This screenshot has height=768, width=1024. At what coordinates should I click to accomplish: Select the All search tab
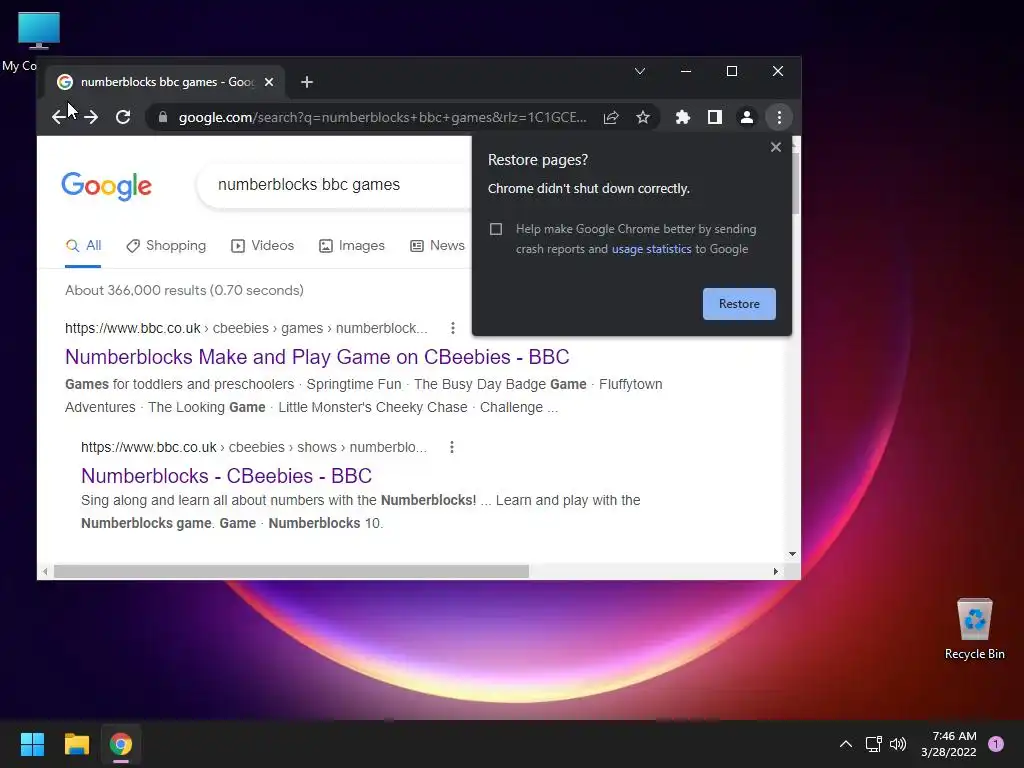click(84, 246)
